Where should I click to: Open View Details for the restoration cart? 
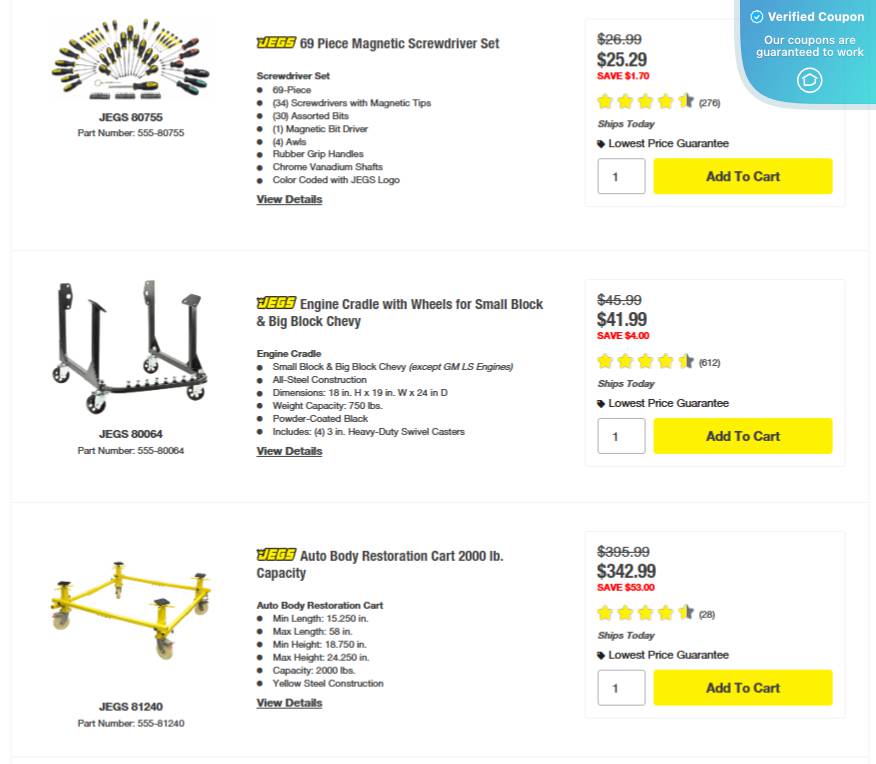tap(289, 702)
